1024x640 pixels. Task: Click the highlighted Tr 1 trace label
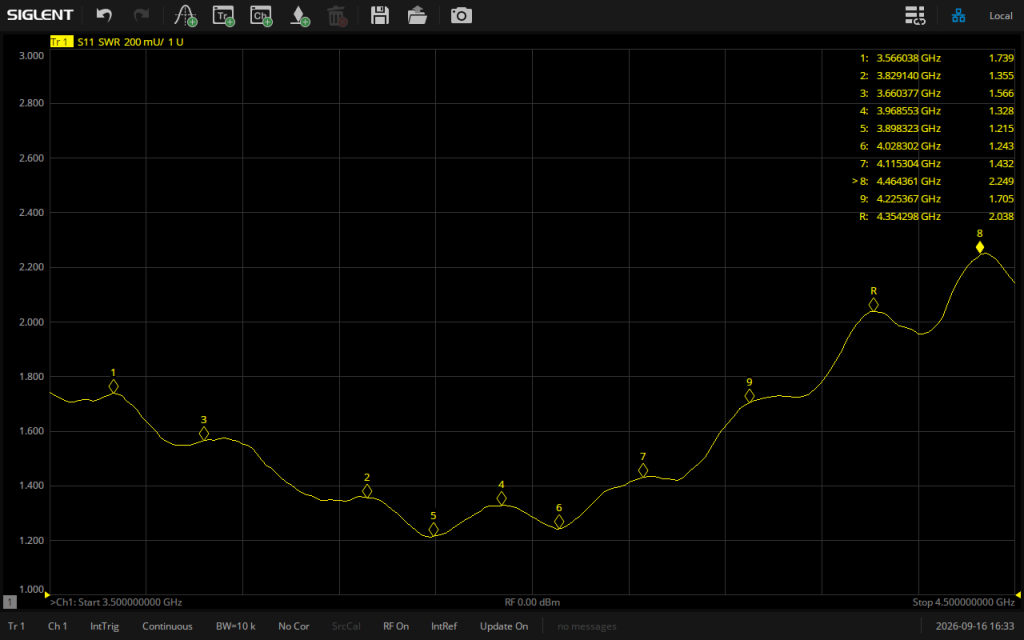tap(61, 42)
